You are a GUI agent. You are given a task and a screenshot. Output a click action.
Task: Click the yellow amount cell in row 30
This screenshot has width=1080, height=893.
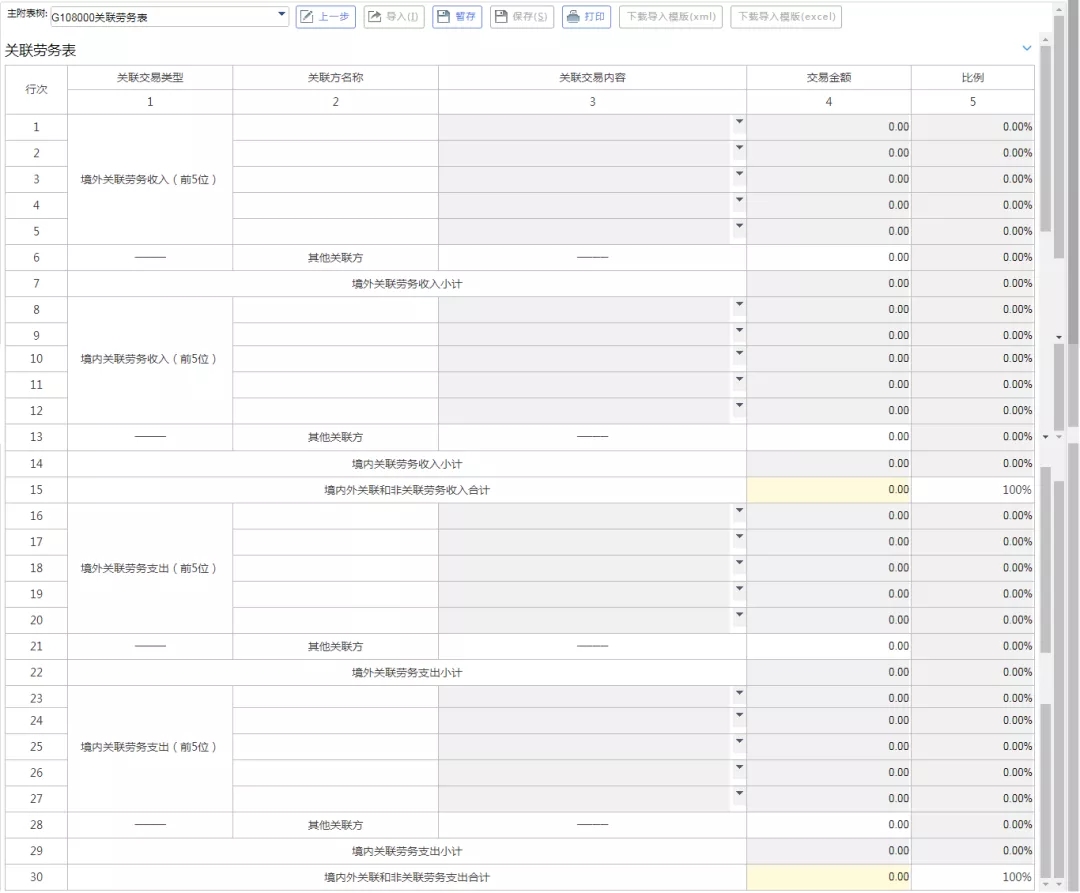coord(828,877)
